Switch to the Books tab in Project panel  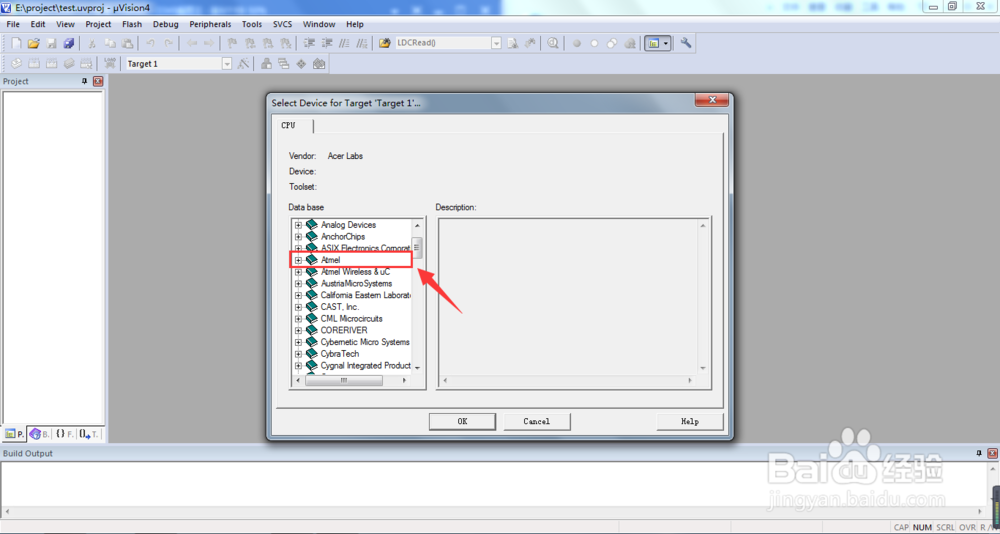[x=40, y=434]
